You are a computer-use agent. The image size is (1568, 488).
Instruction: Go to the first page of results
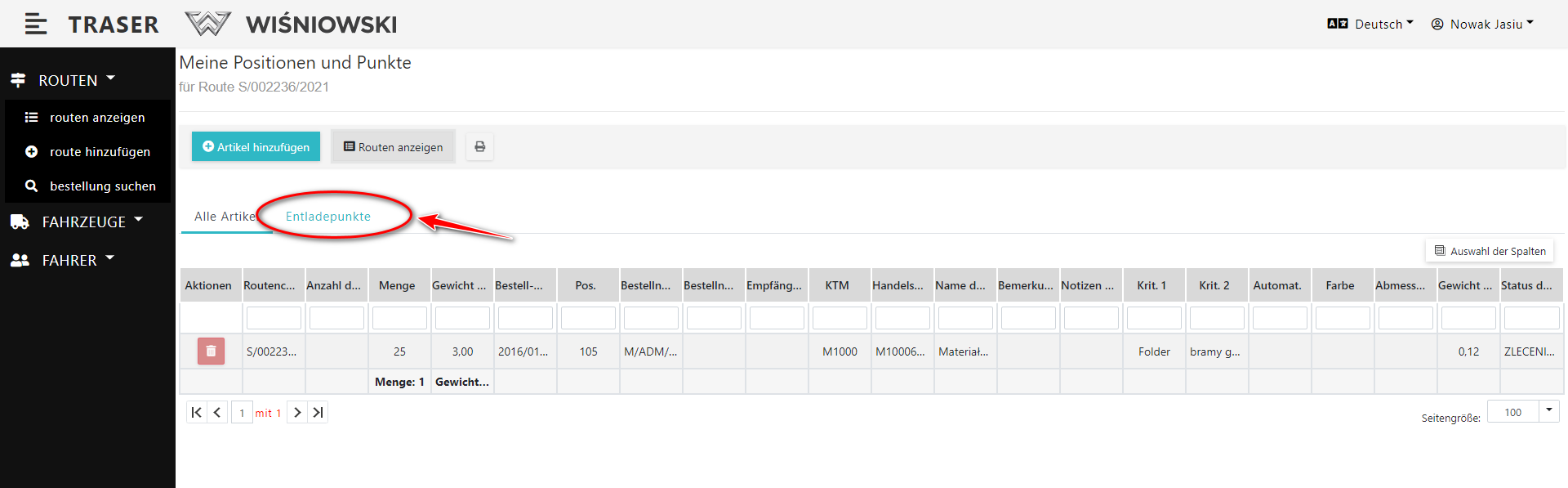pos(196,413)
